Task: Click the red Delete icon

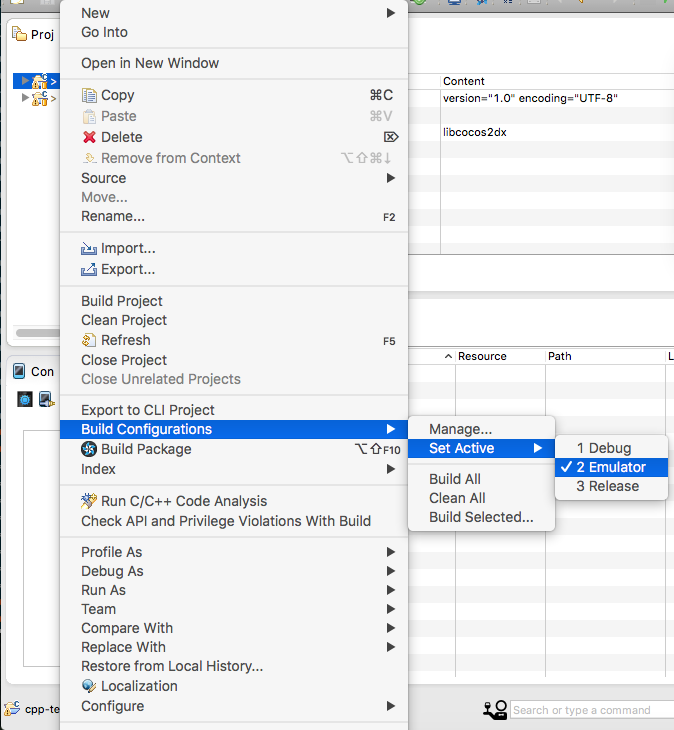Action: tap(89, 138)
